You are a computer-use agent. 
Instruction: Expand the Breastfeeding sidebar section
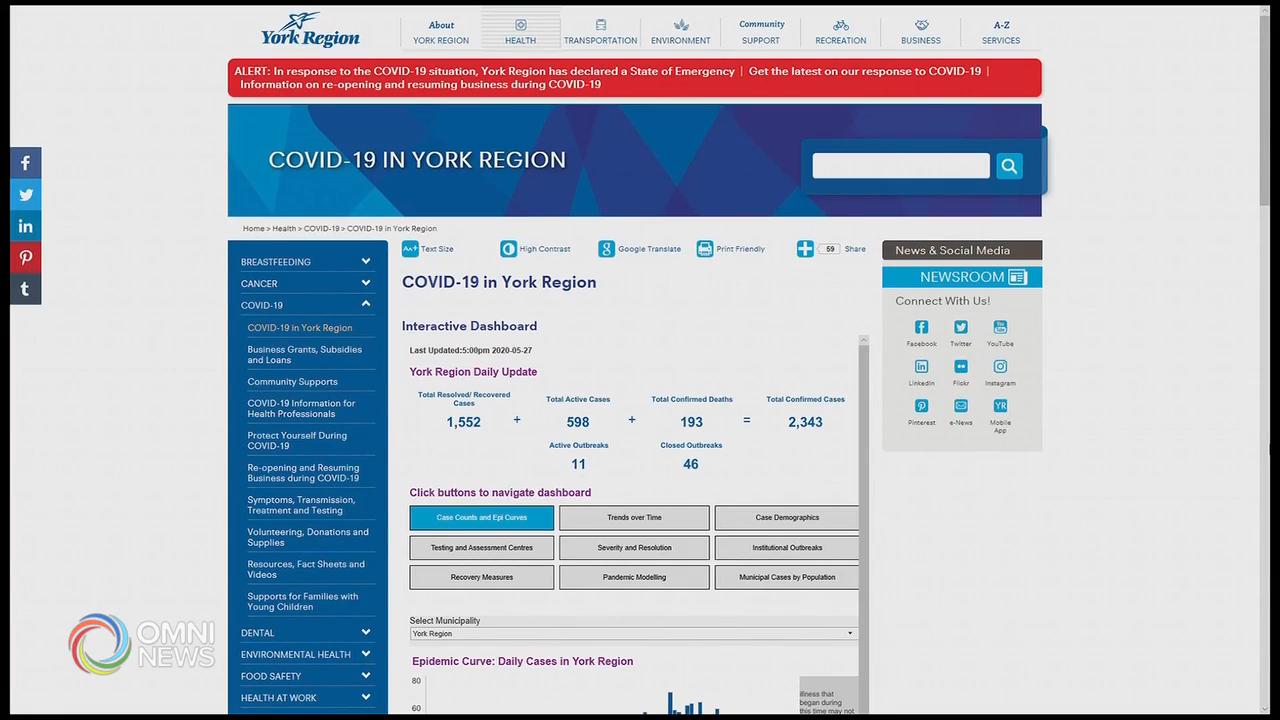point(365,262)
